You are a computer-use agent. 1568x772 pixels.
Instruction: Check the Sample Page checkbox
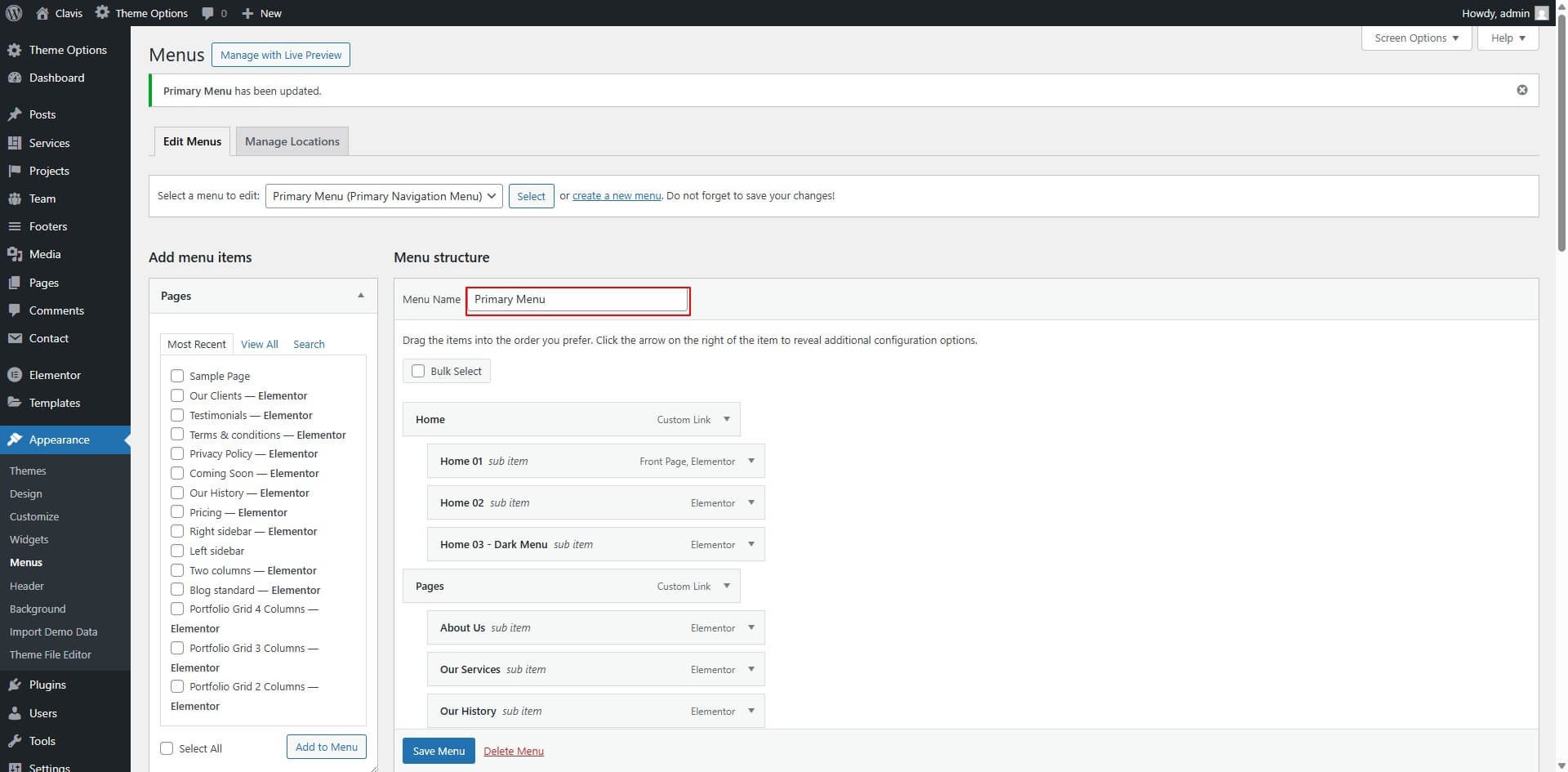pyautogui.click(x=177, y=376)
